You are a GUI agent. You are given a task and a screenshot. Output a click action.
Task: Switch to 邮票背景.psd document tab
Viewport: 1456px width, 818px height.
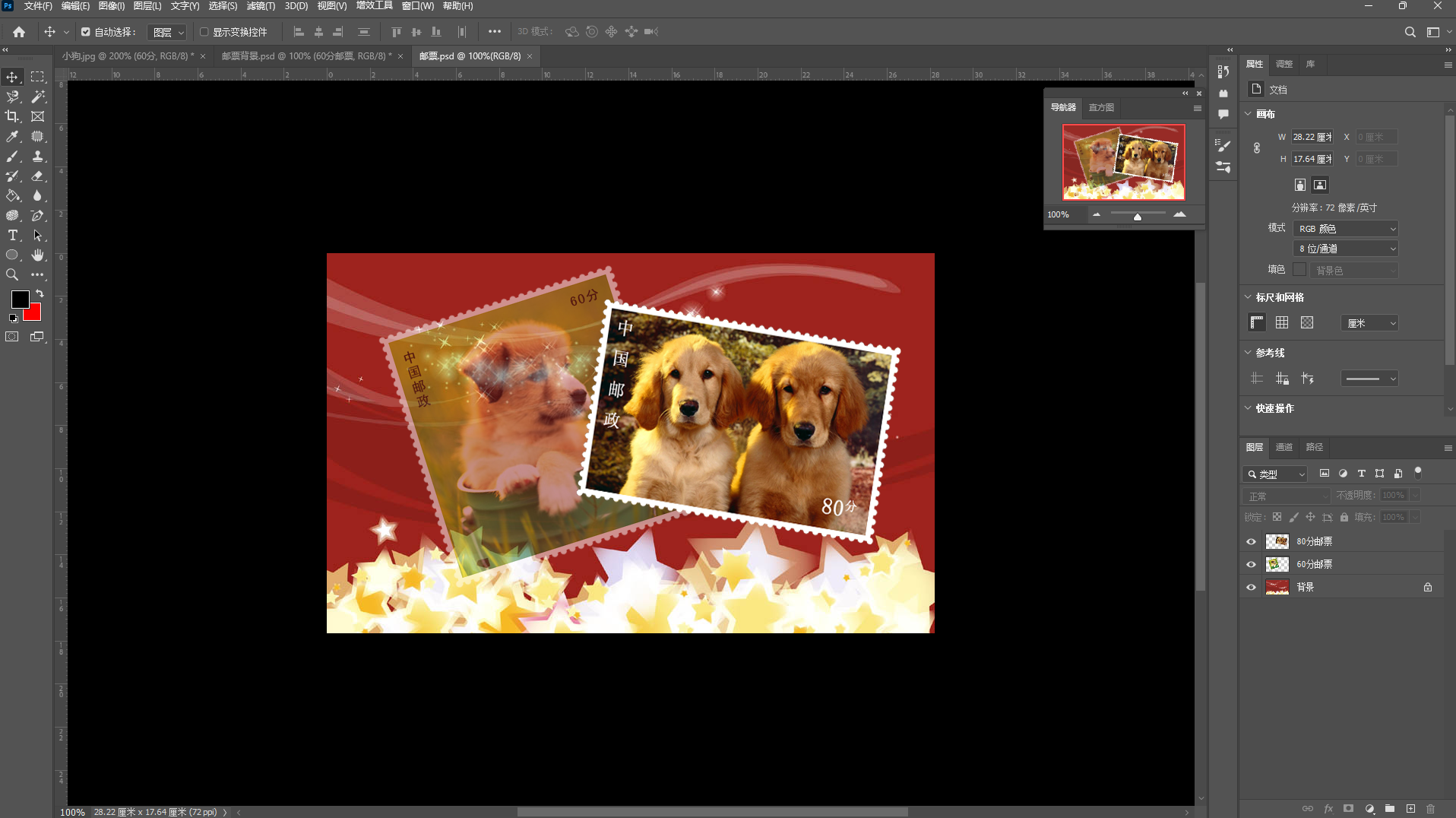306,56
